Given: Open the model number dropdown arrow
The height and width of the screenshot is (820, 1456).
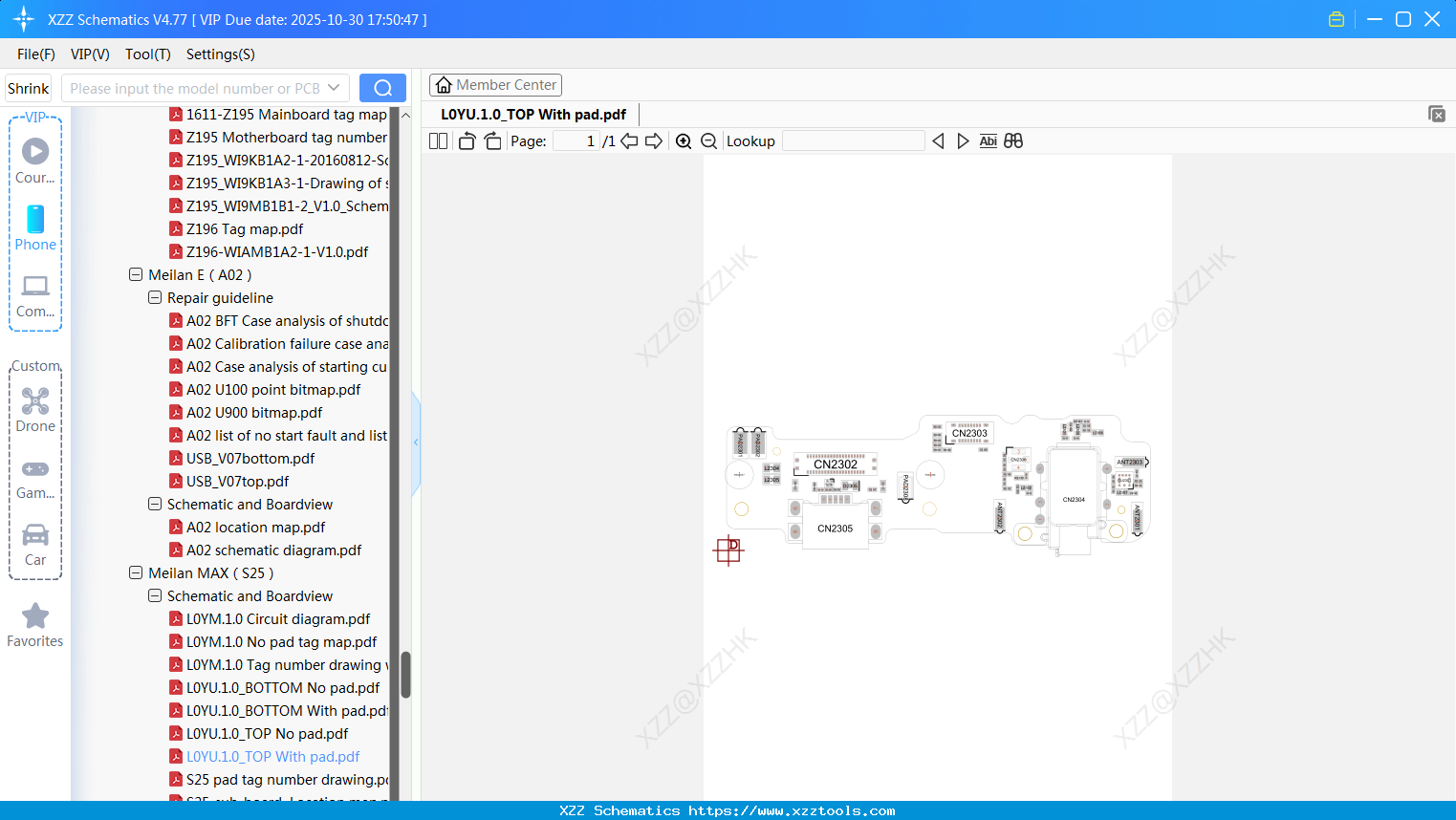Looking at the screenshot, I should 334,88.
